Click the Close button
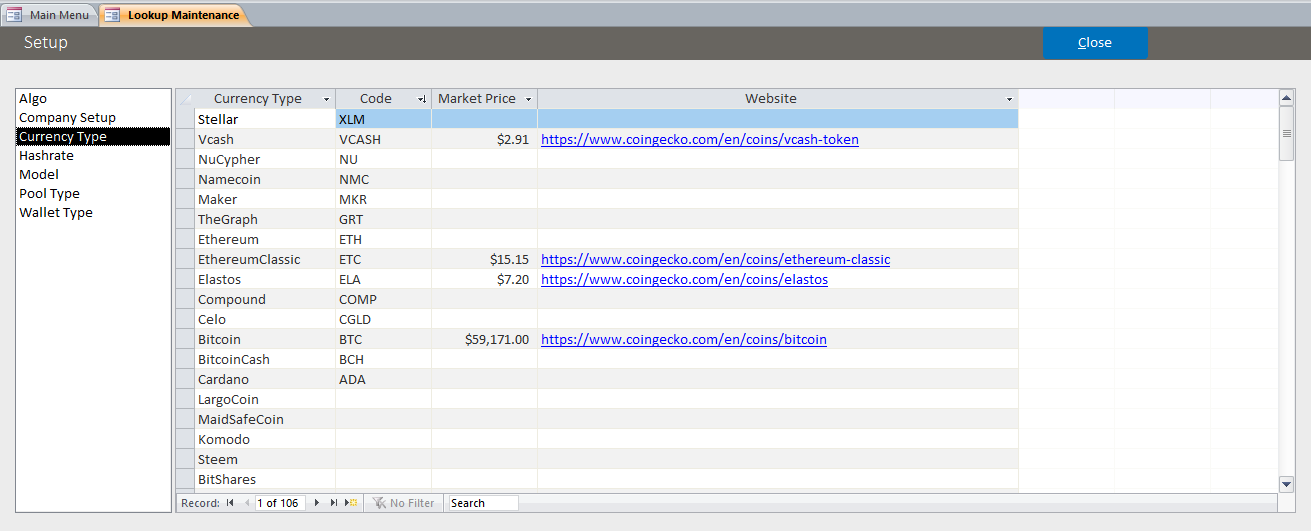The width and height of the screenshot is (1311, 531). [x=1095, y=43]
